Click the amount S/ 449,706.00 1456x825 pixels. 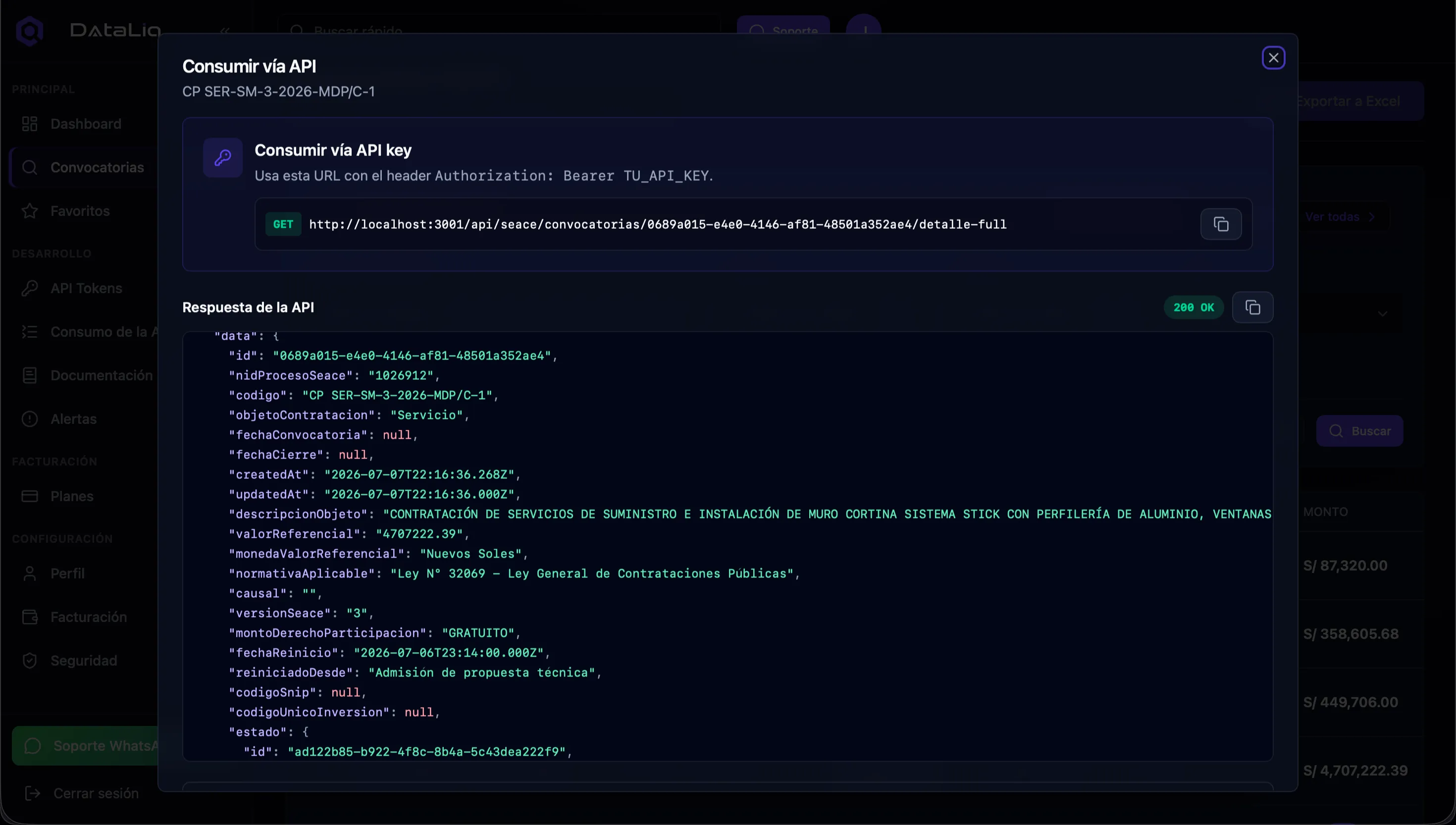point(1351,703)
